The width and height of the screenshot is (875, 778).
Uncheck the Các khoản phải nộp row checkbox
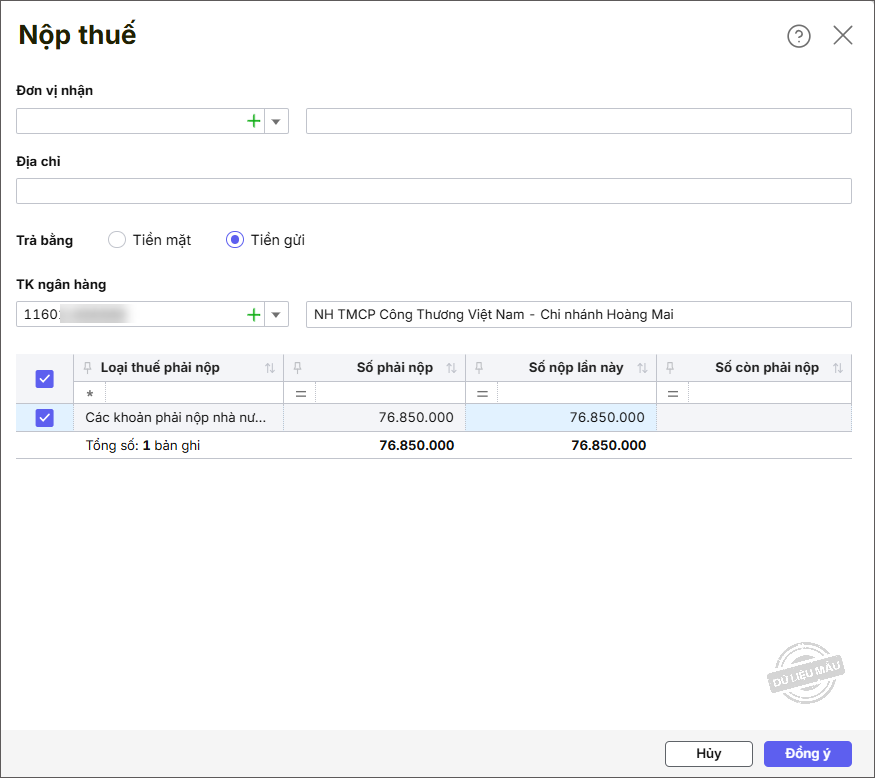pyautogui.click(x=44, y=417)
